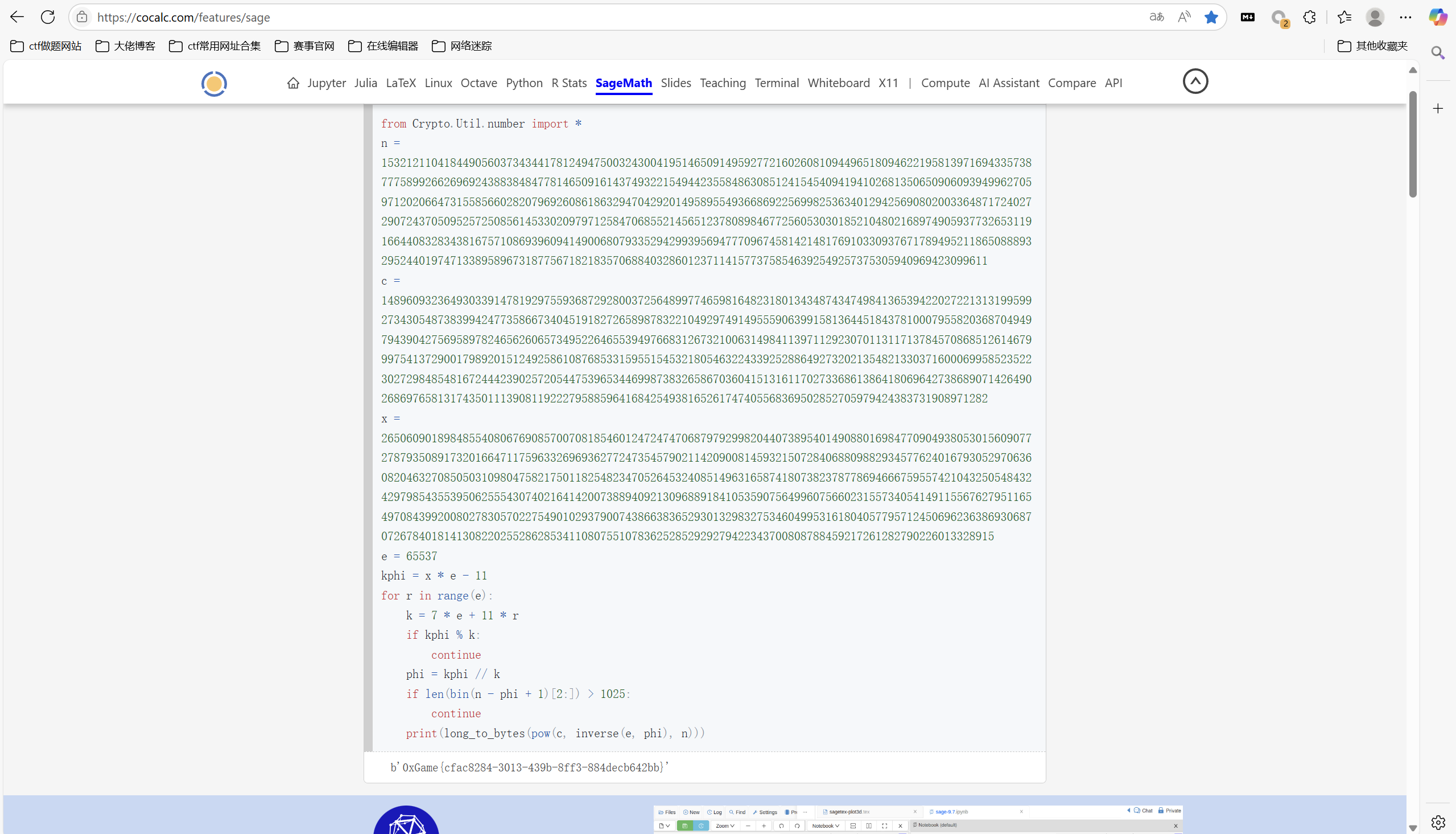Open the favorites list icon

coord(1344,17)
